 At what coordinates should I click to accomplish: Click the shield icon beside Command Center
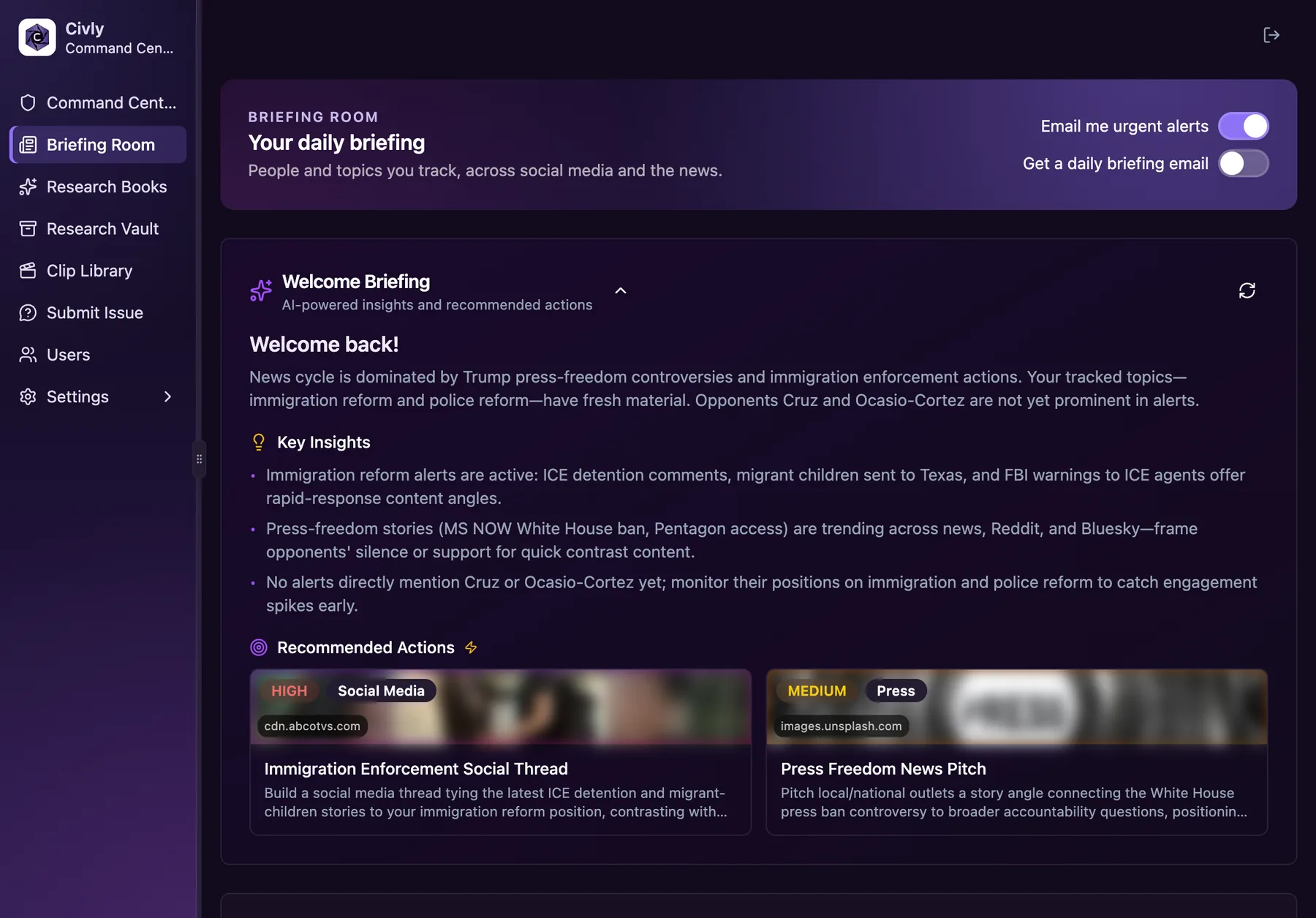(28, 102)
